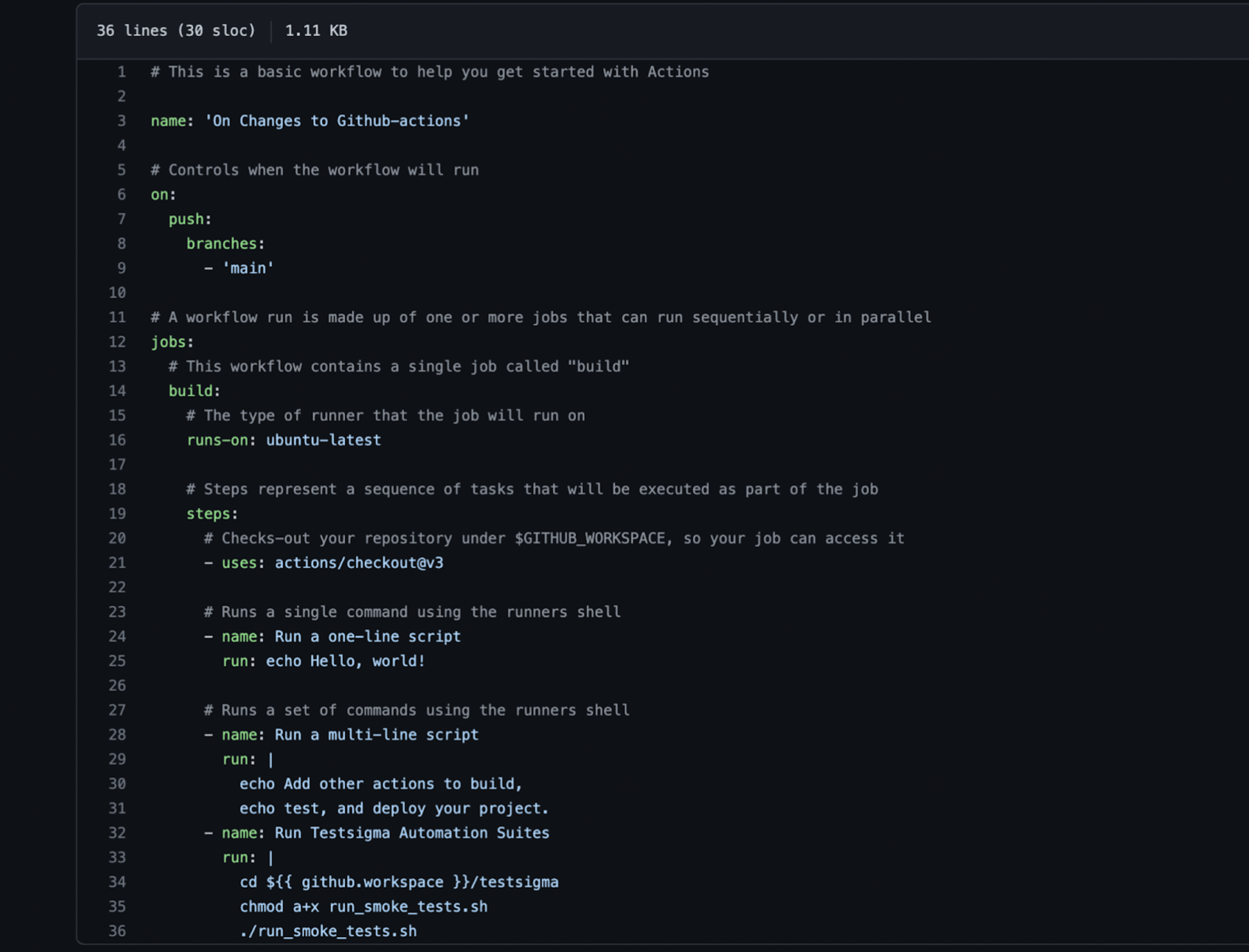
Task: Select the 'actions/checkout@v3' text on line 21
Action: pos(359,563)
